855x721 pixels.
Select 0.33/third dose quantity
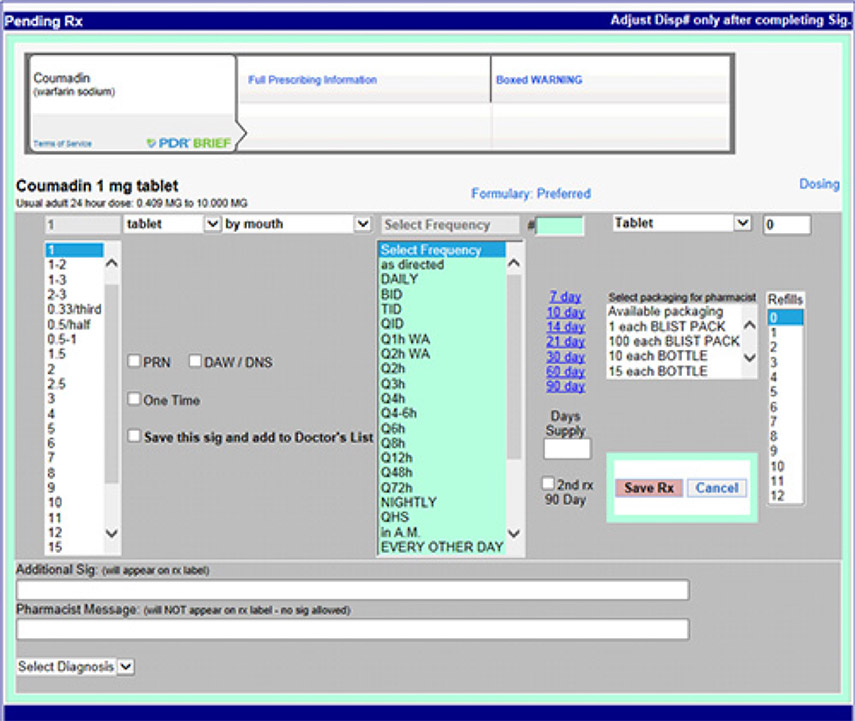[x=75, y=310]
